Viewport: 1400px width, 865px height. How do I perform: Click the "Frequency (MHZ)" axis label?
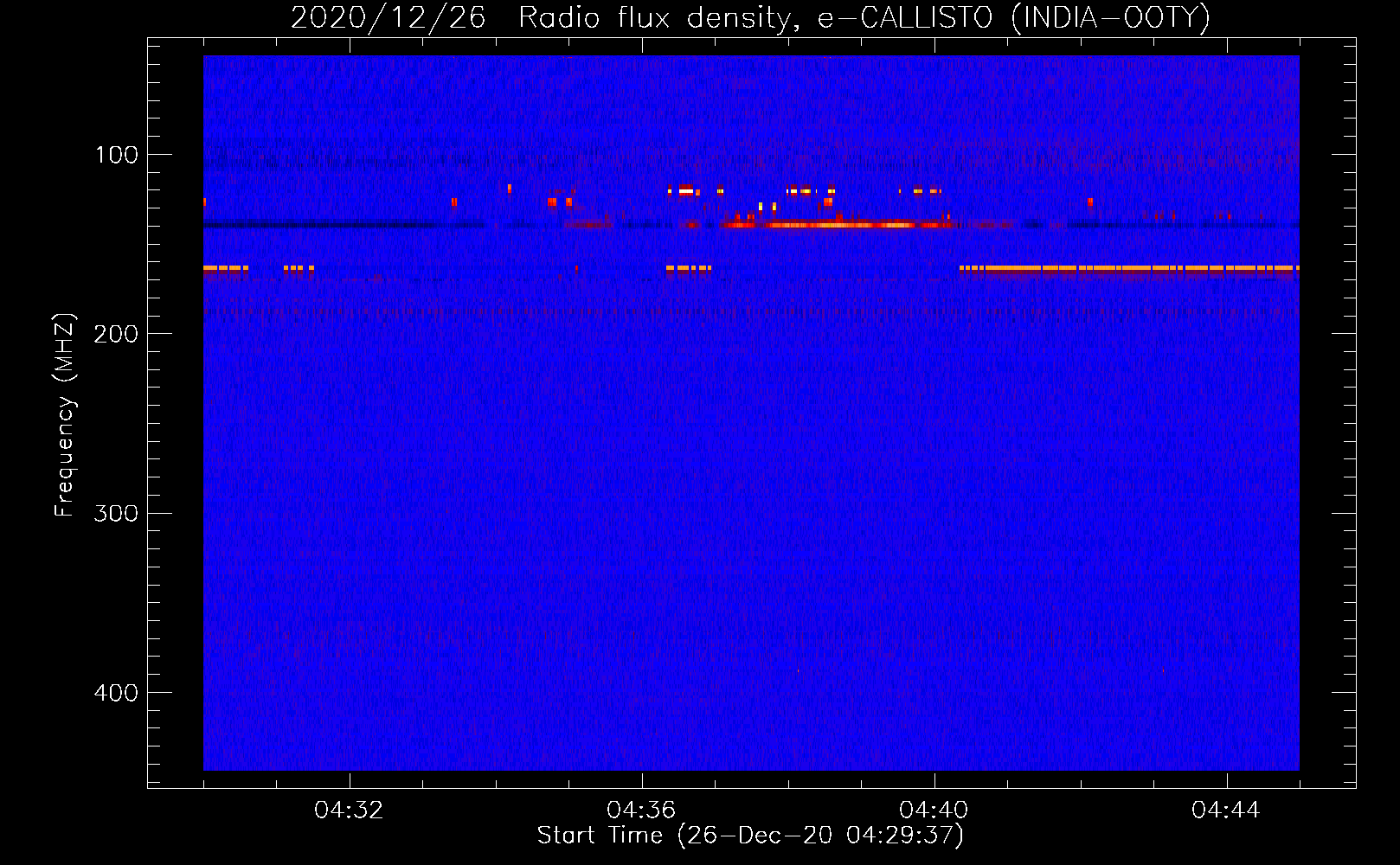point(66,415)
